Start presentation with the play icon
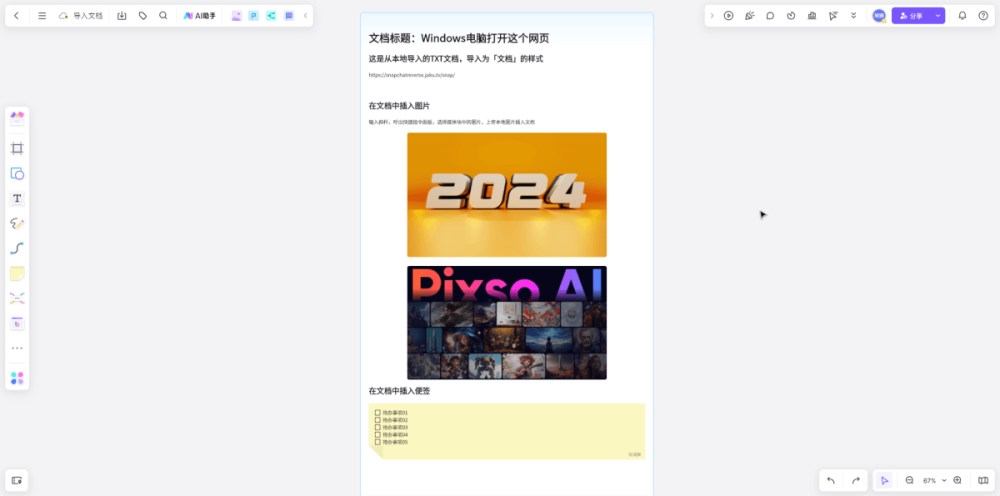Viewport: 1000px width, 496px height. 728,16
